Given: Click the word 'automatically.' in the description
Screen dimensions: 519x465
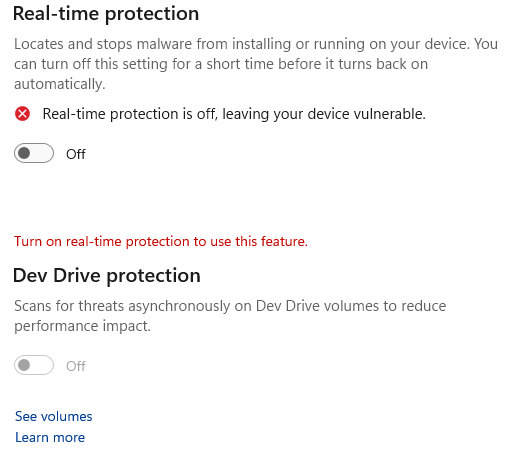Looking at the screenshot, I should click(60, 84).
